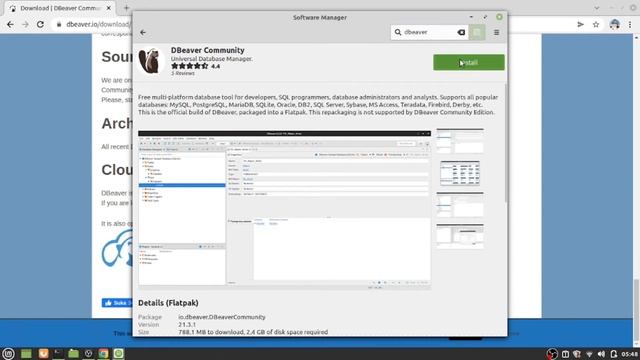640x360 pixels.
Task: Open the 5 Reviews link
Action: (182, 73)
